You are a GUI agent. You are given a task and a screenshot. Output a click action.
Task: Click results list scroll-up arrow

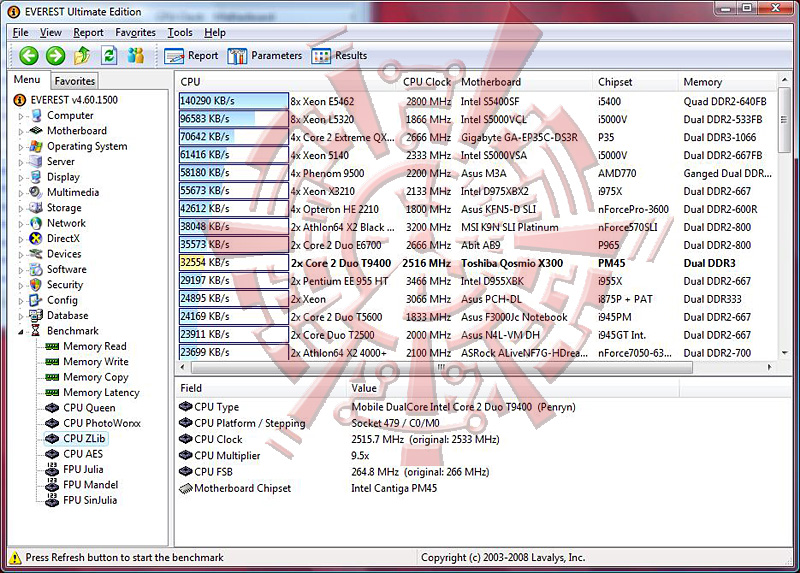click(x=784, y=80)
